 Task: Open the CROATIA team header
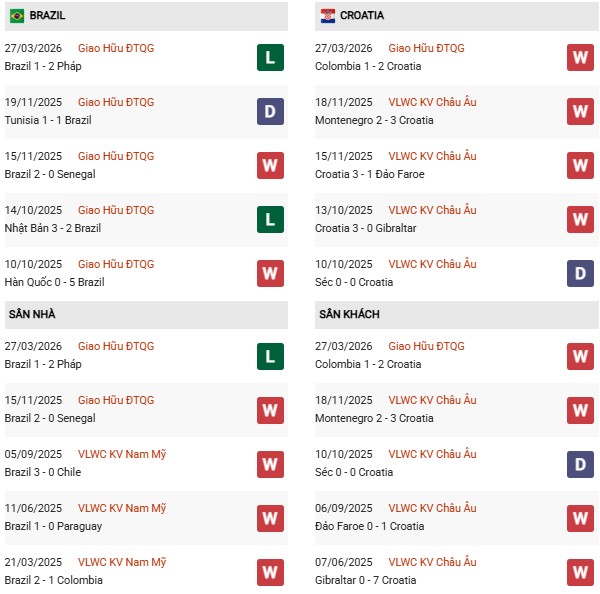[361, 16]
